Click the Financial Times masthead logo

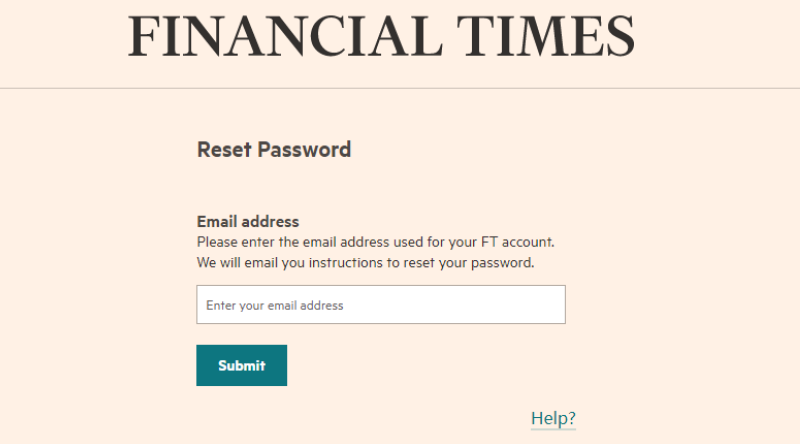click(x=381, y=36)
